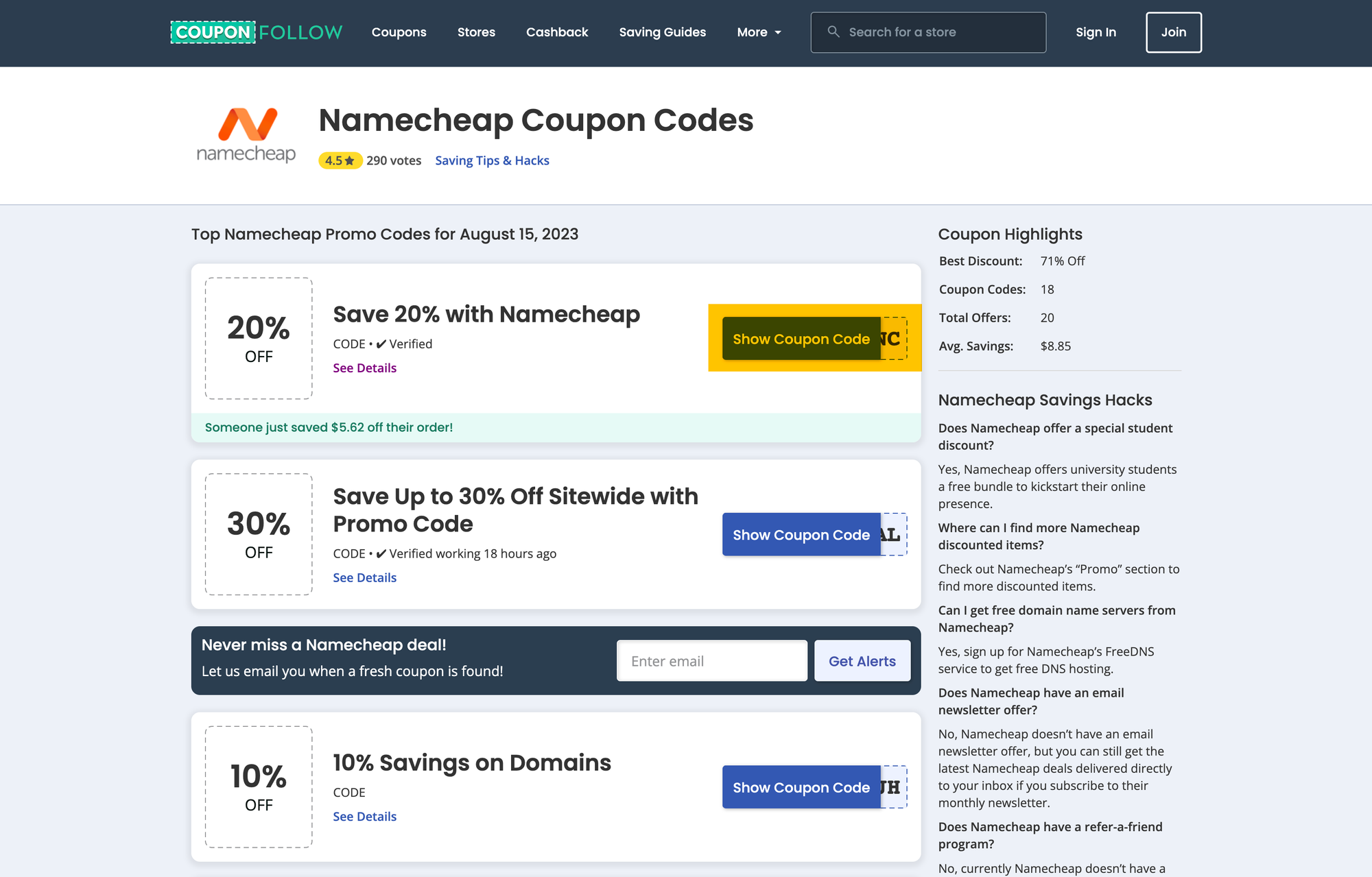Click Save Up to 30% Off Sitewide title

515,510
